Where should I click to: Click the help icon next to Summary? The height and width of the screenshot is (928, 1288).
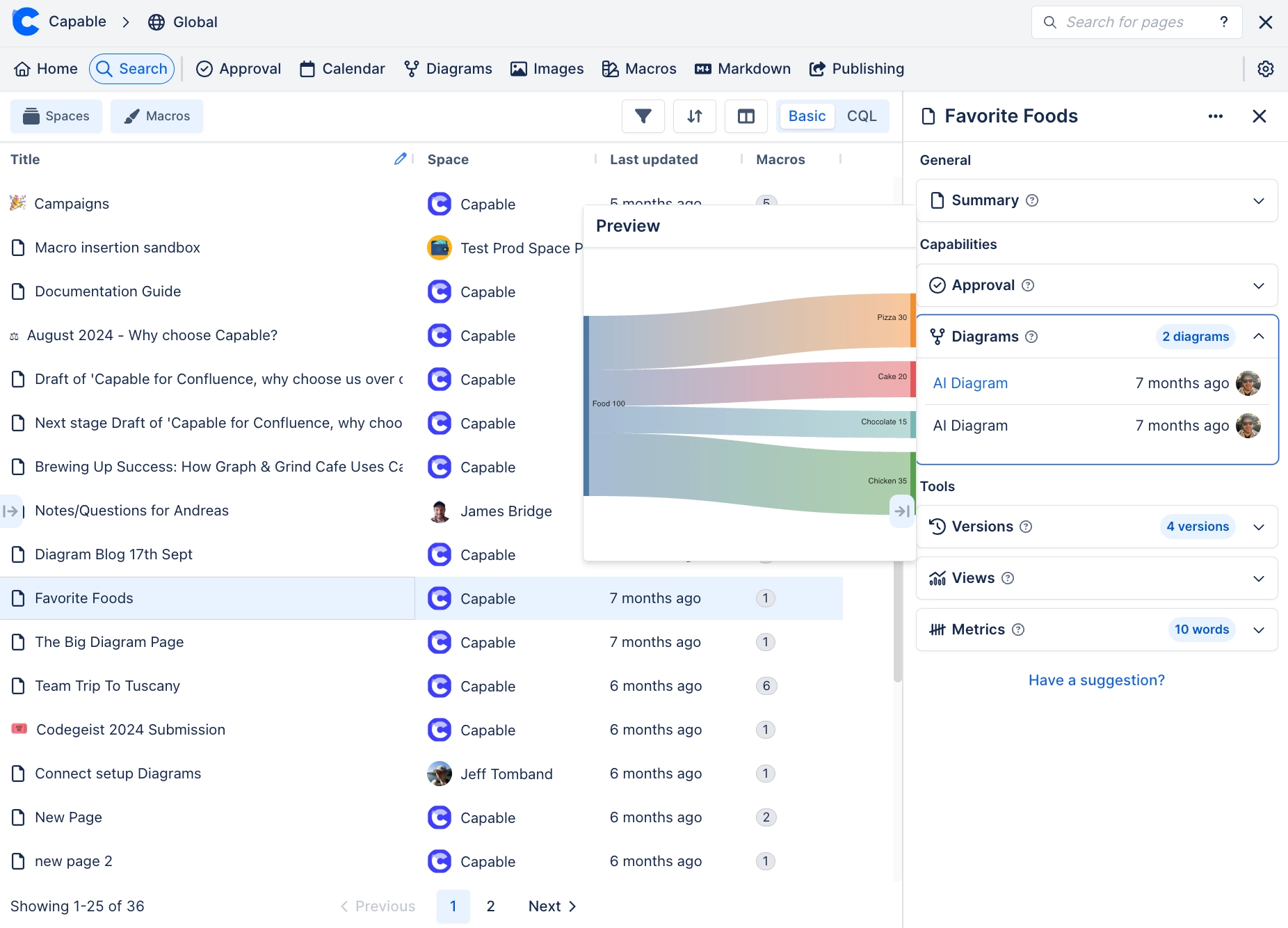[x=1032, y=200]
